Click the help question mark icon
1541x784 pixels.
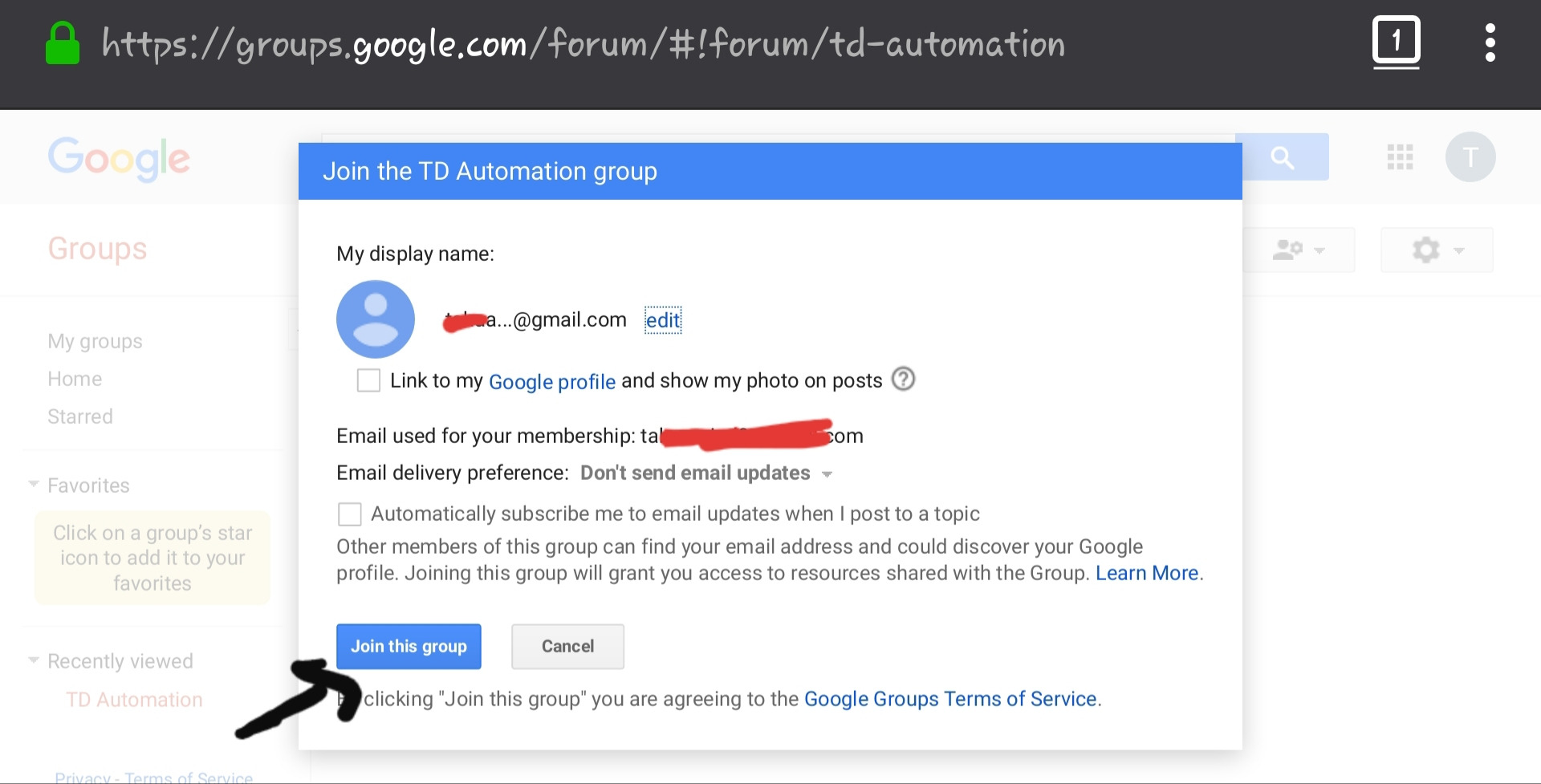click(x=904, y=379)
